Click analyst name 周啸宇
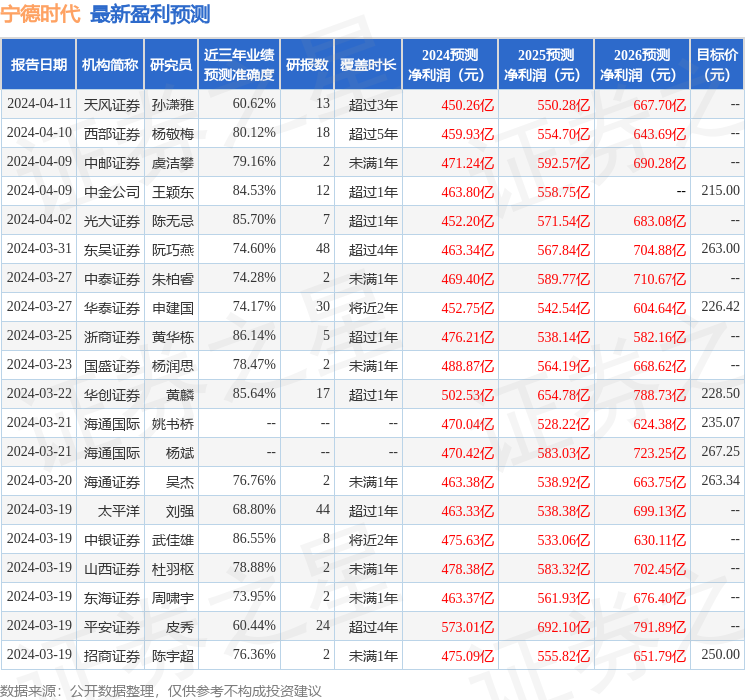Screen dimensions: 745x700 coord(172,597)
